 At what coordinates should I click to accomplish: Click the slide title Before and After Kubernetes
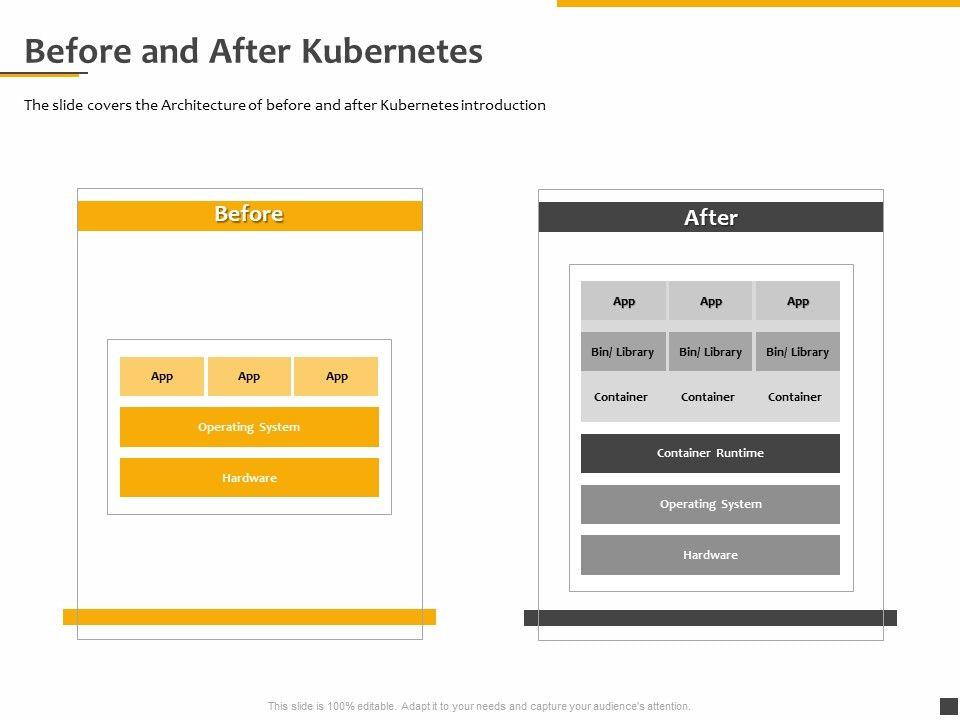point(253,51)
